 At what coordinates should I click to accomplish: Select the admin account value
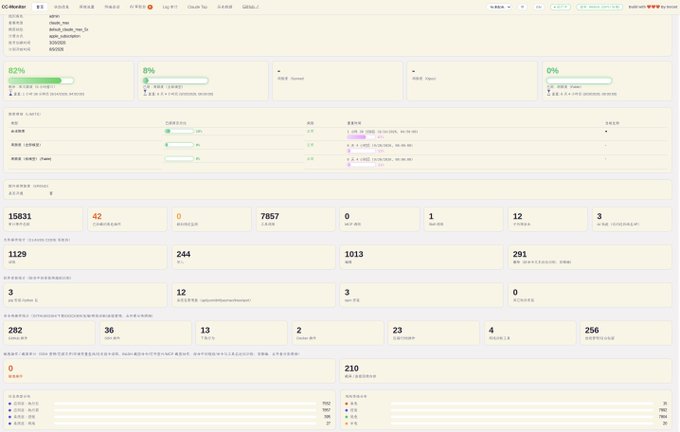coord(54,16)
